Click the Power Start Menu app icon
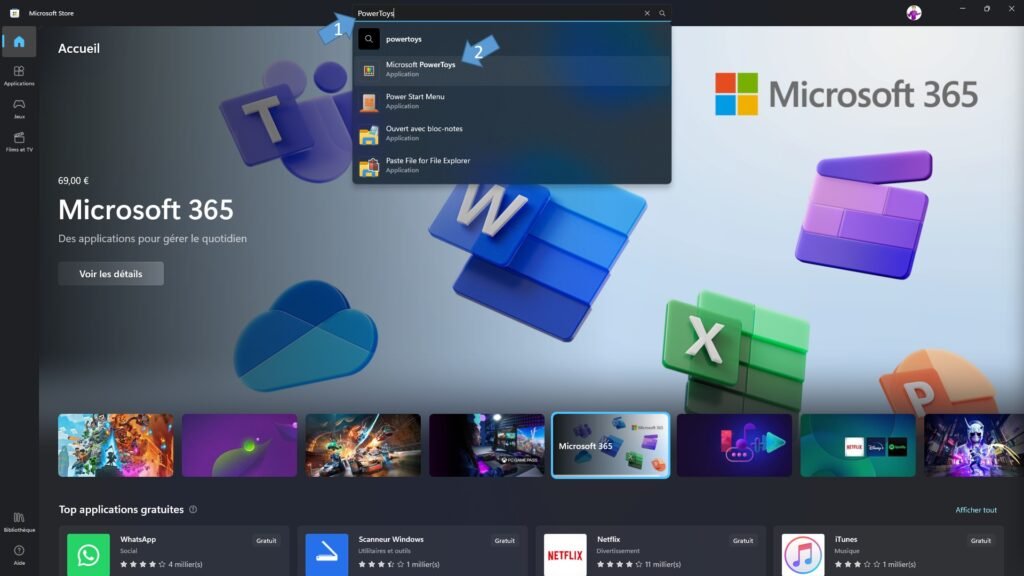Viewport: 1024px width, 576px height. 369,103
